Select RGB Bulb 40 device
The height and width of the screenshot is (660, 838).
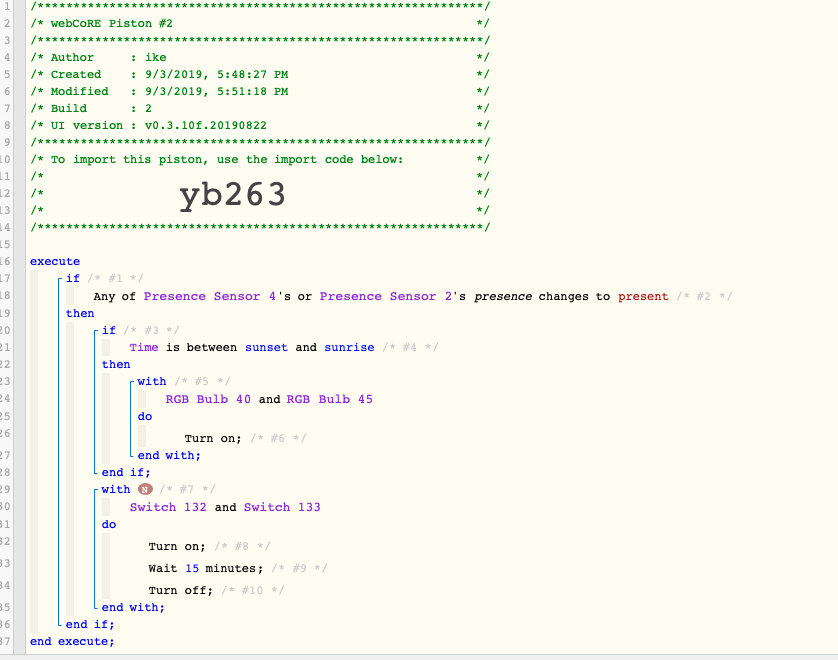208,399
